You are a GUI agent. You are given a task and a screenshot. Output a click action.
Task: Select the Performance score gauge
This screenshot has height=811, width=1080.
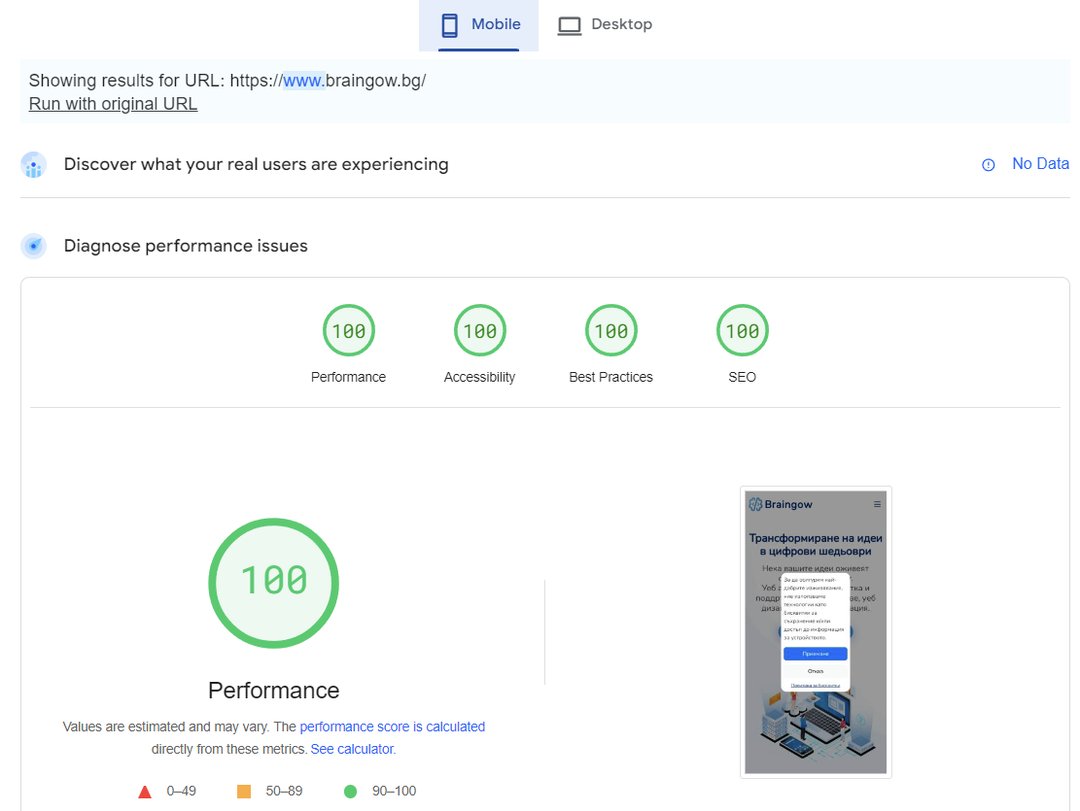click(348, 331)
